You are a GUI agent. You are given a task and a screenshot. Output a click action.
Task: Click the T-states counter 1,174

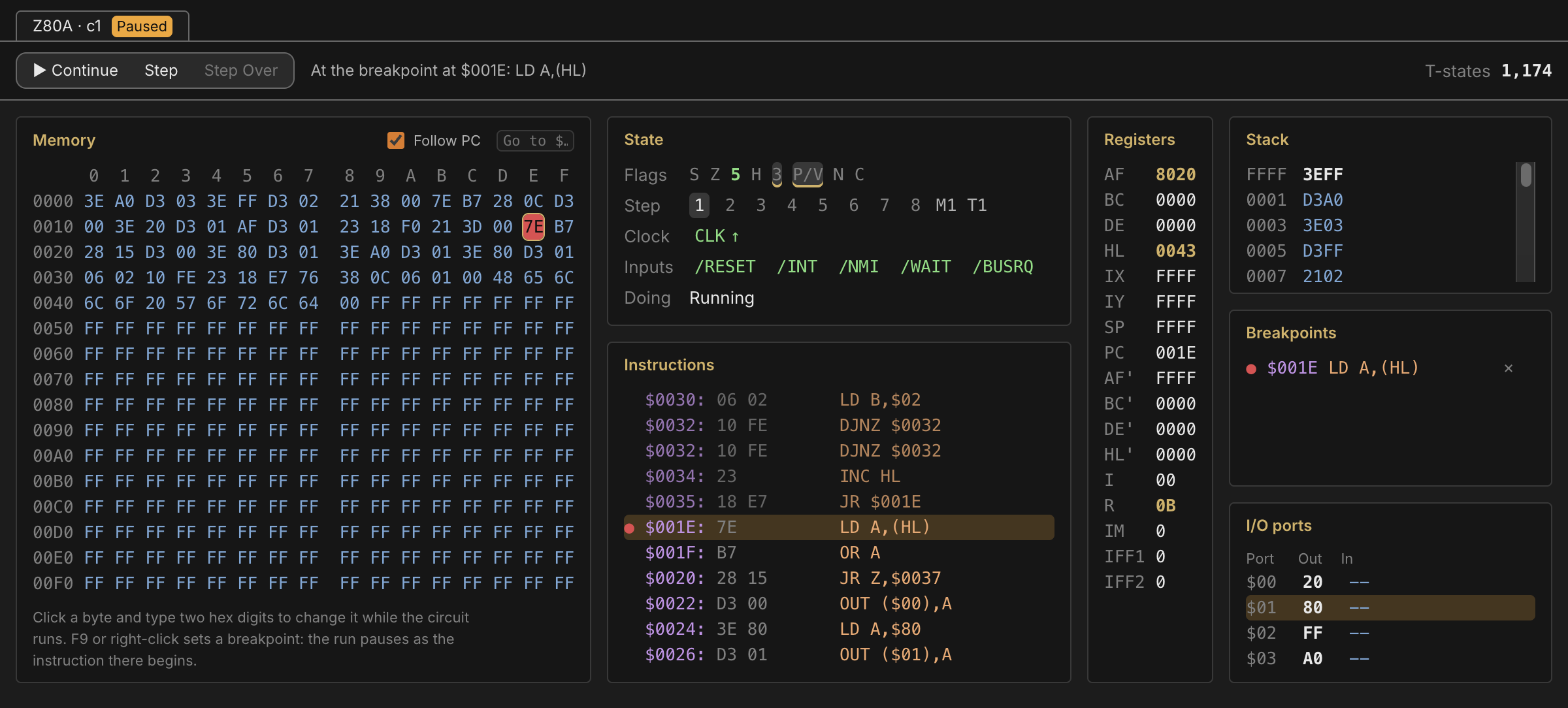(1526, 71)
